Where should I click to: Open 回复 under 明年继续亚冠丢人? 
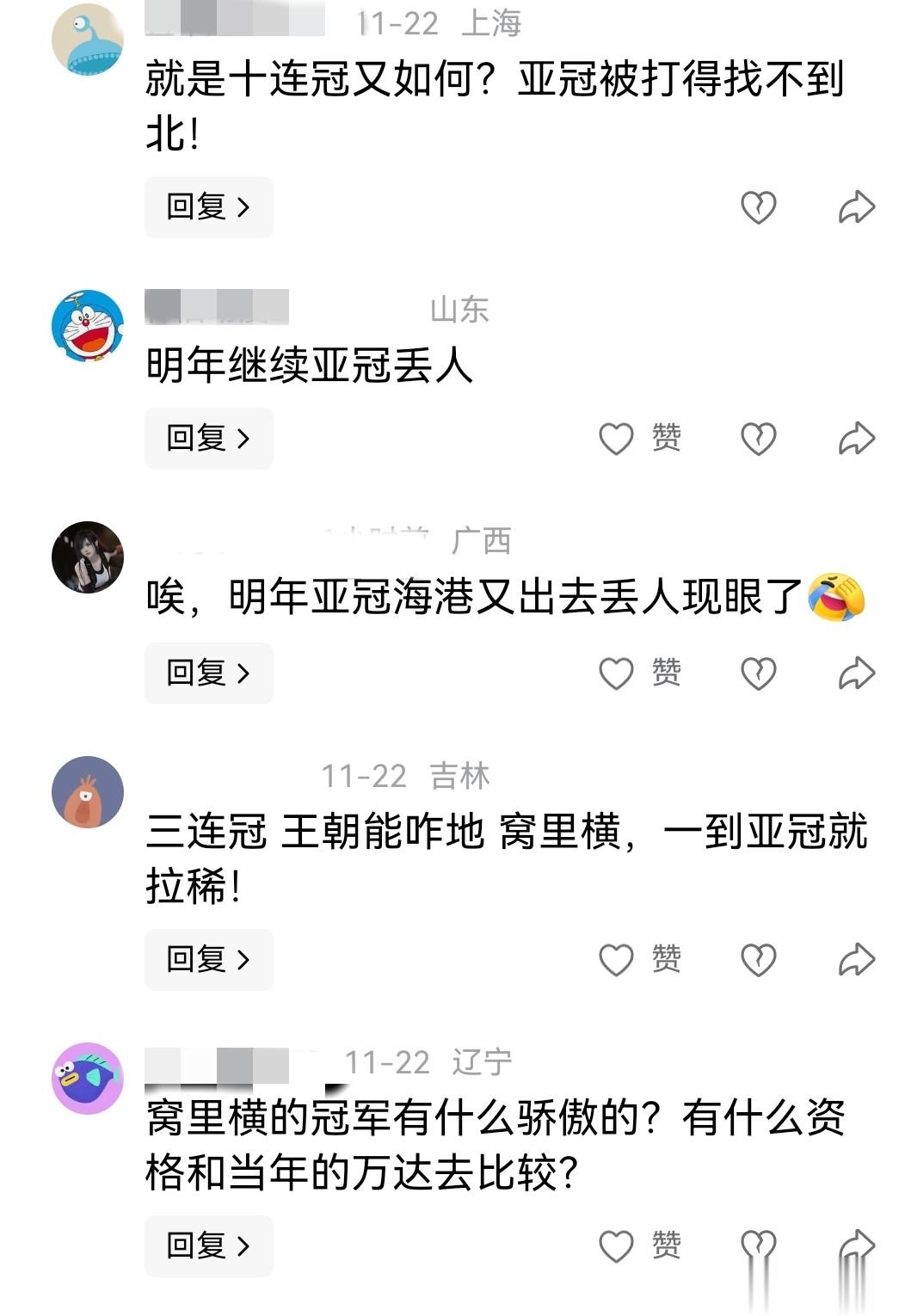tap(209, 439)
